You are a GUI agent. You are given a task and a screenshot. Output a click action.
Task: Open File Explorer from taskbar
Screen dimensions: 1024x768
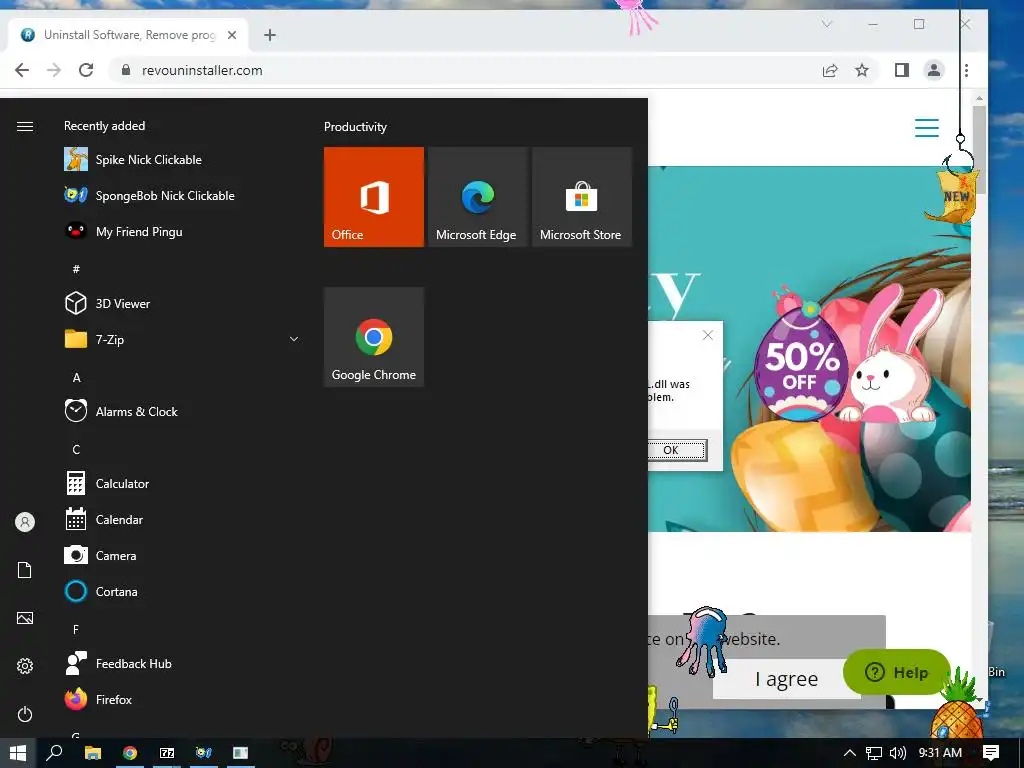coord(93,753)
